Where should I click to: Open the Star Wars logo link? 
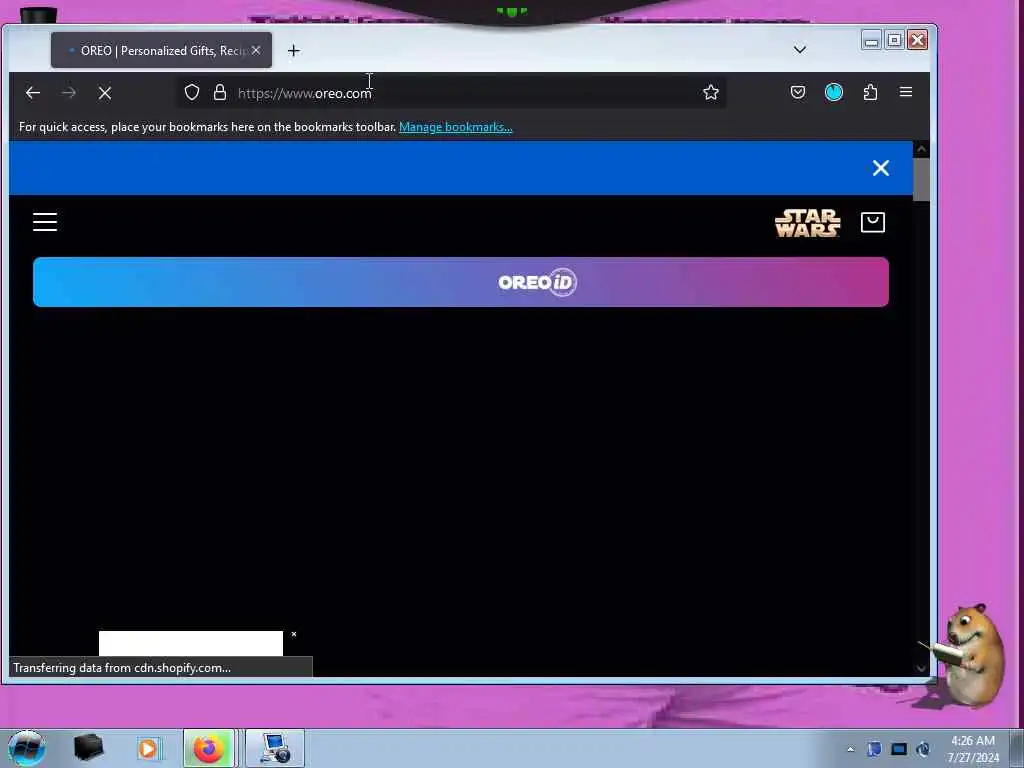(808, 223)
